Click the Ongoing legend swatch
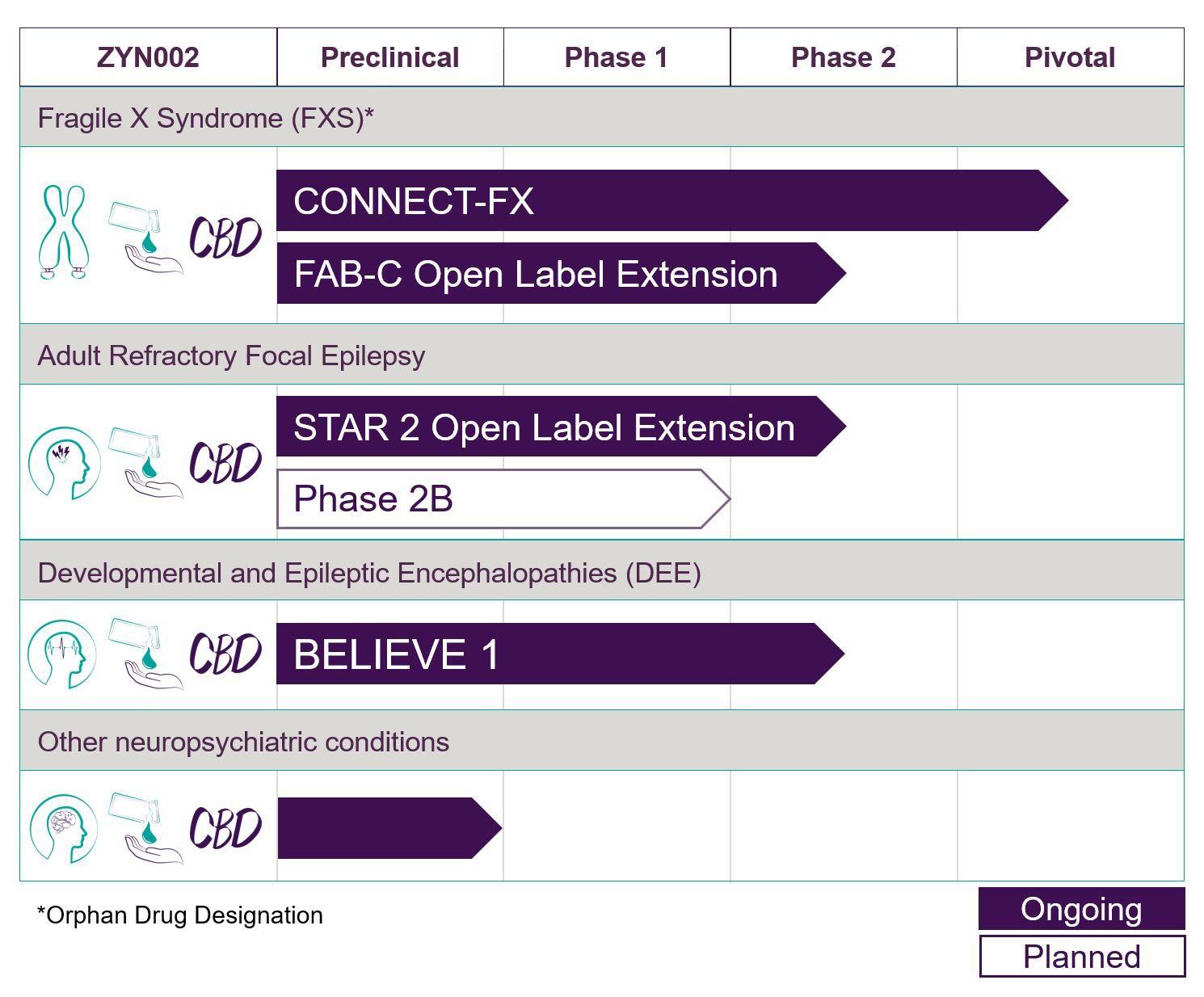This screenshot has height=997, width=1204. pyautogui.click(x=1082, y=909)
